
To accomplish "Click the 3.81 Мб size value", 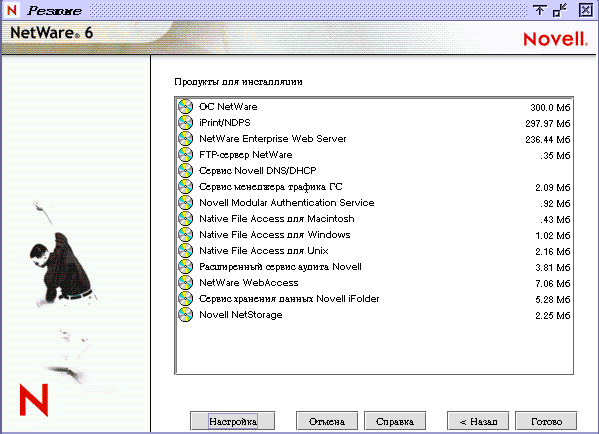I will pos(553,268).
